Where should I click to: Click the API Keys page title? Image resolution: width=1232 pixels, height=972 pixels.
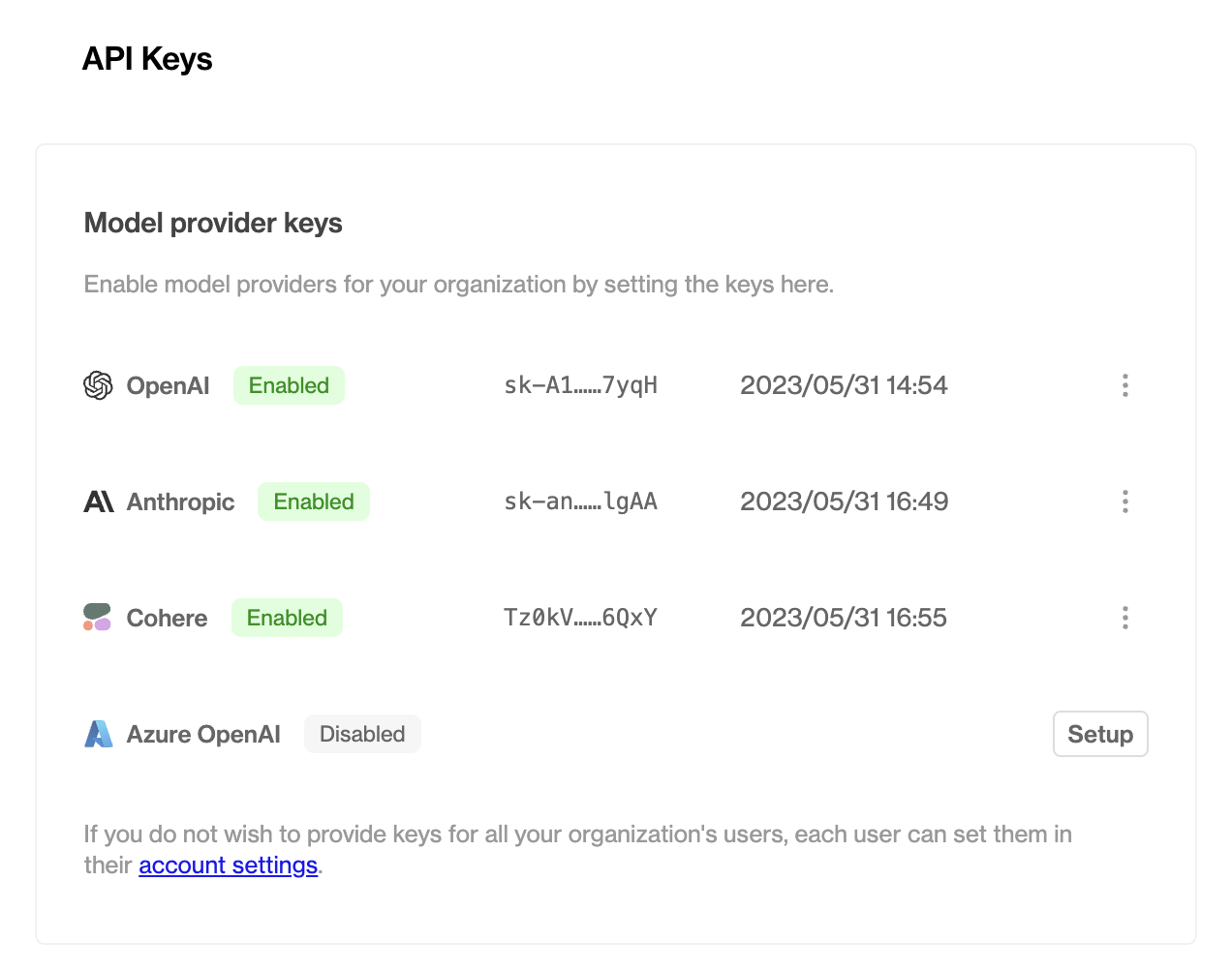coord(147,59)
